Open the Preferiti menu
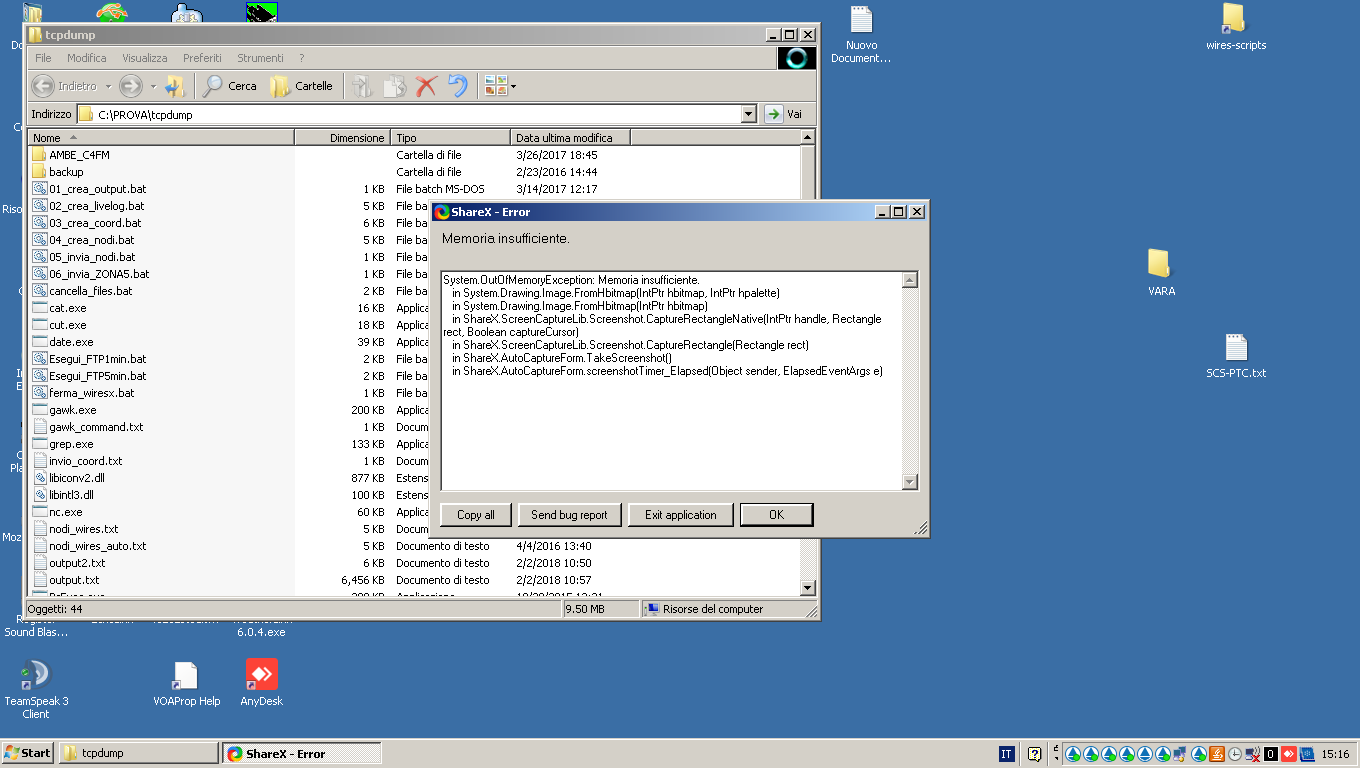The height and width of the screenshot is (768, 1360). [x=202, y=58]
